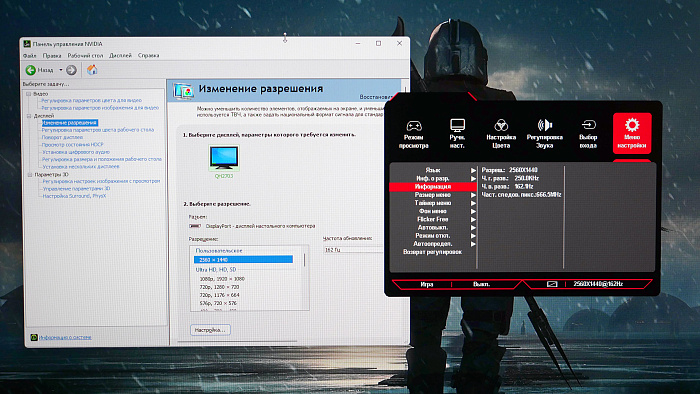700x394 pixels.
Task: Select the input selection icon
Action: pyautogui.click(x=588, y=125)
